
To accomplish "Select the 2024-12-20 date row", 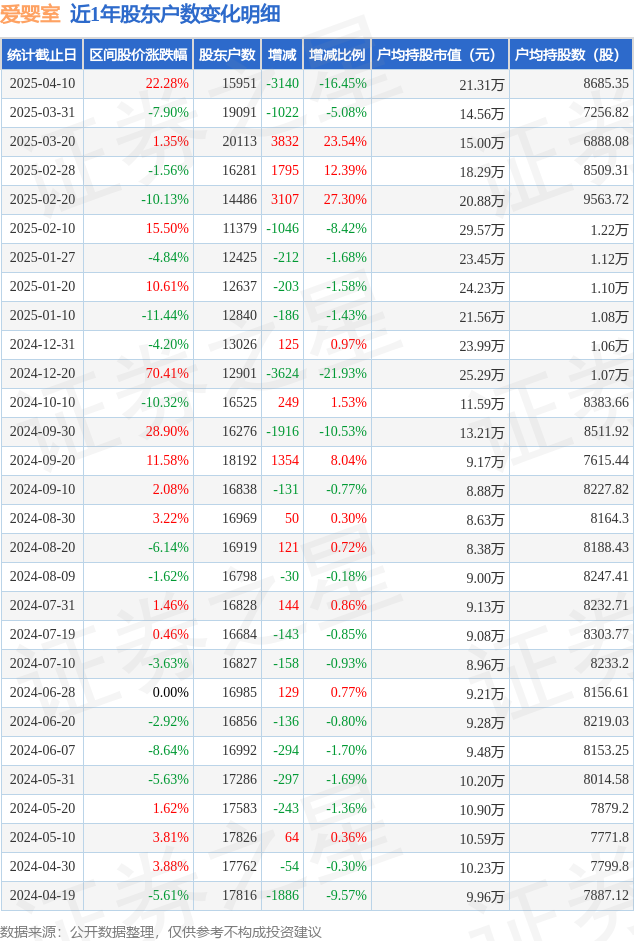I will 317,373.
